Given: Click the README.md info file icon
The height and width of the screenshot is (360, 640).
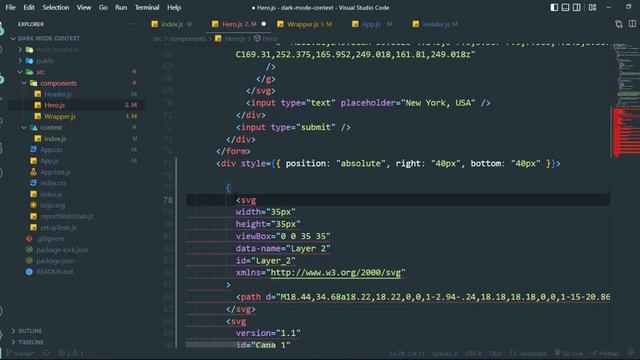Looking at the screenshot, I should [x=29, y=272].
